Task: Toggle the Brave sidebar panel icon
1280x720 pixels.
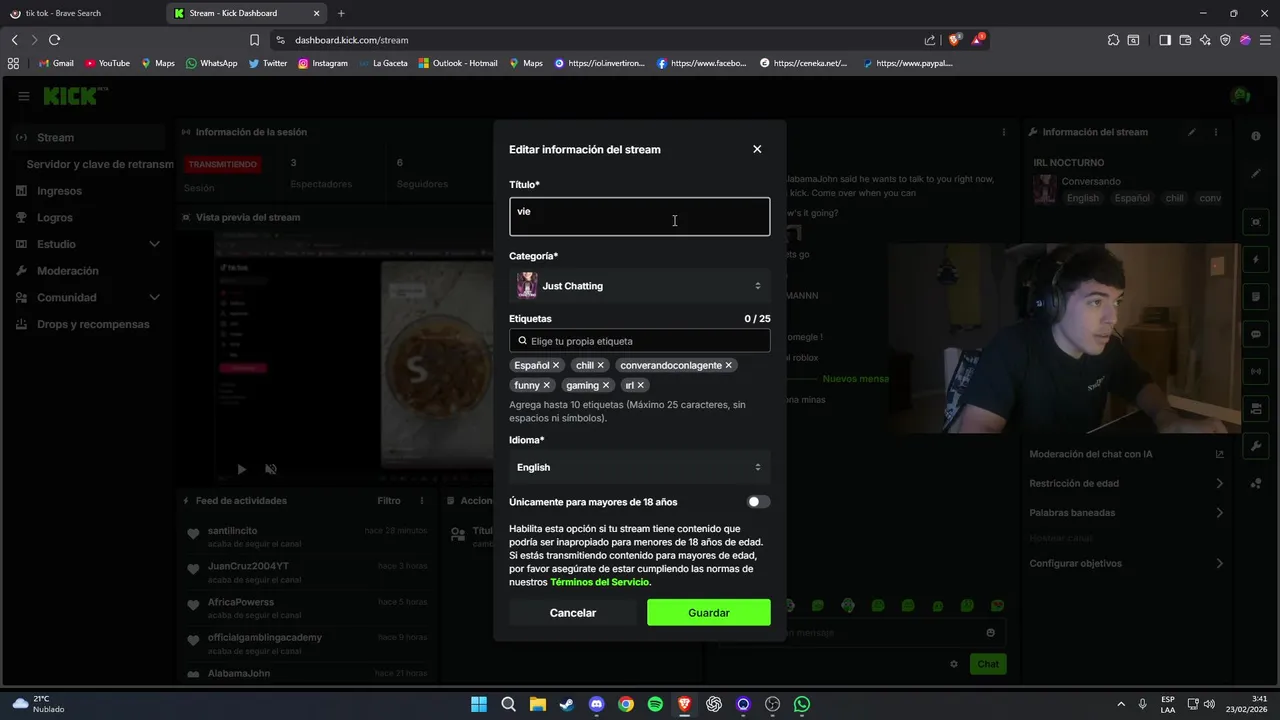Action: 1165,40
